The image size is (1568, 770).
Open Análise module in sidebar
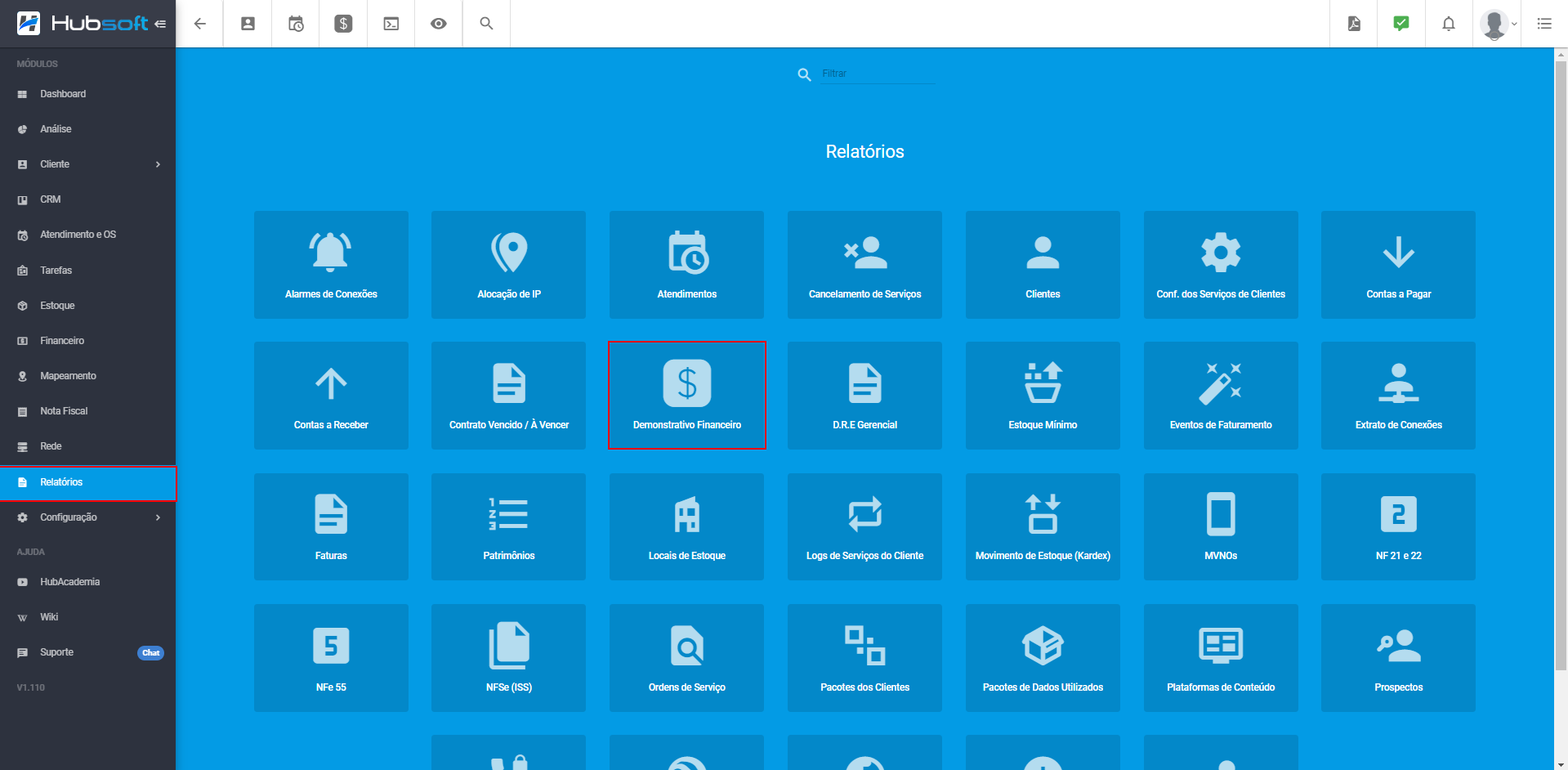click(87, 129)
